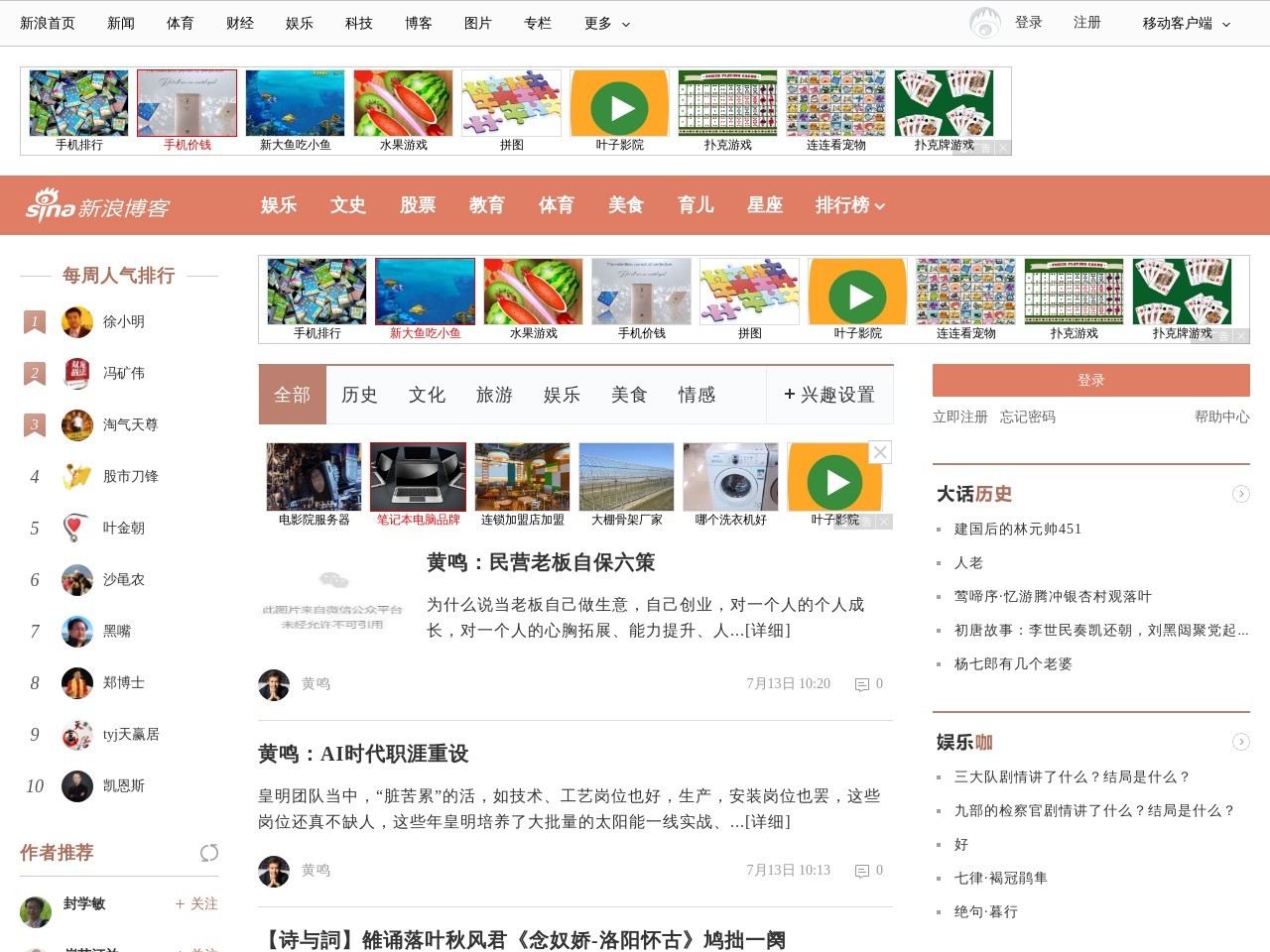Open article 黄鸣：民营老板自保六策

(541, 562)
